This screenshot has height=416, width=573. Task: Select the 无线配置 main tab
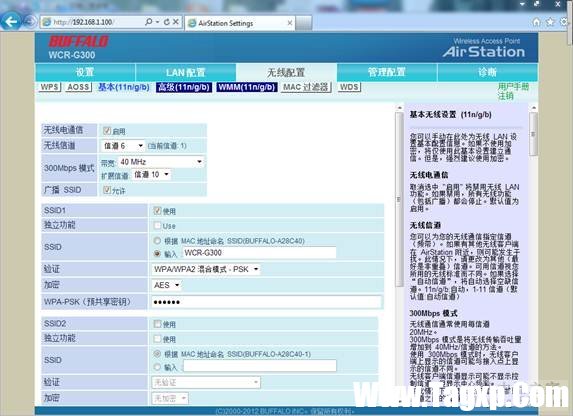286,72
